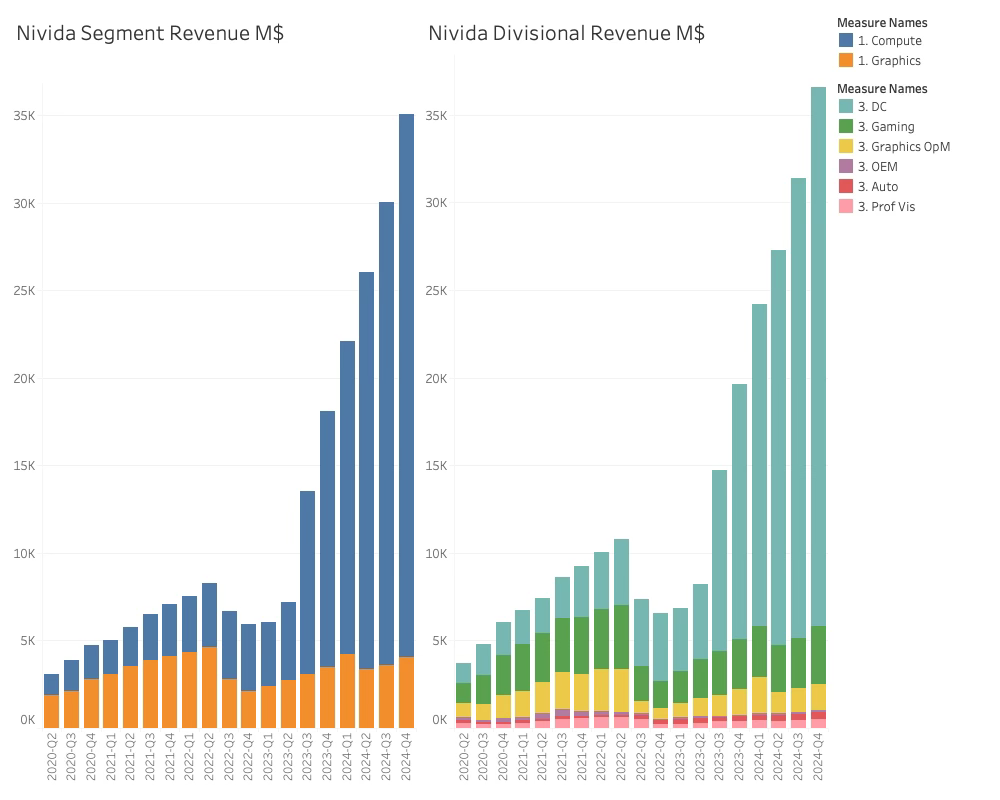This screenshot has width=1000, height=800.
Task: Click the red Auto legend swatch
Action: [x=846, y=186]
